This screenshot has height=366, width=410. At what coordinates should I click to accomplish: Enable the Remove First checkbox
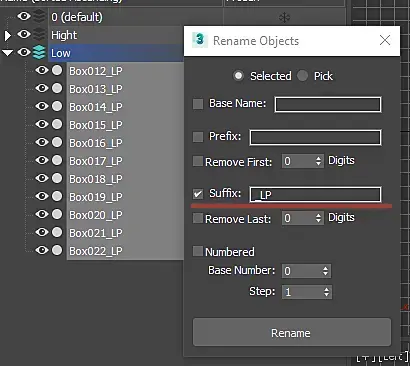(x=198, y=161)
